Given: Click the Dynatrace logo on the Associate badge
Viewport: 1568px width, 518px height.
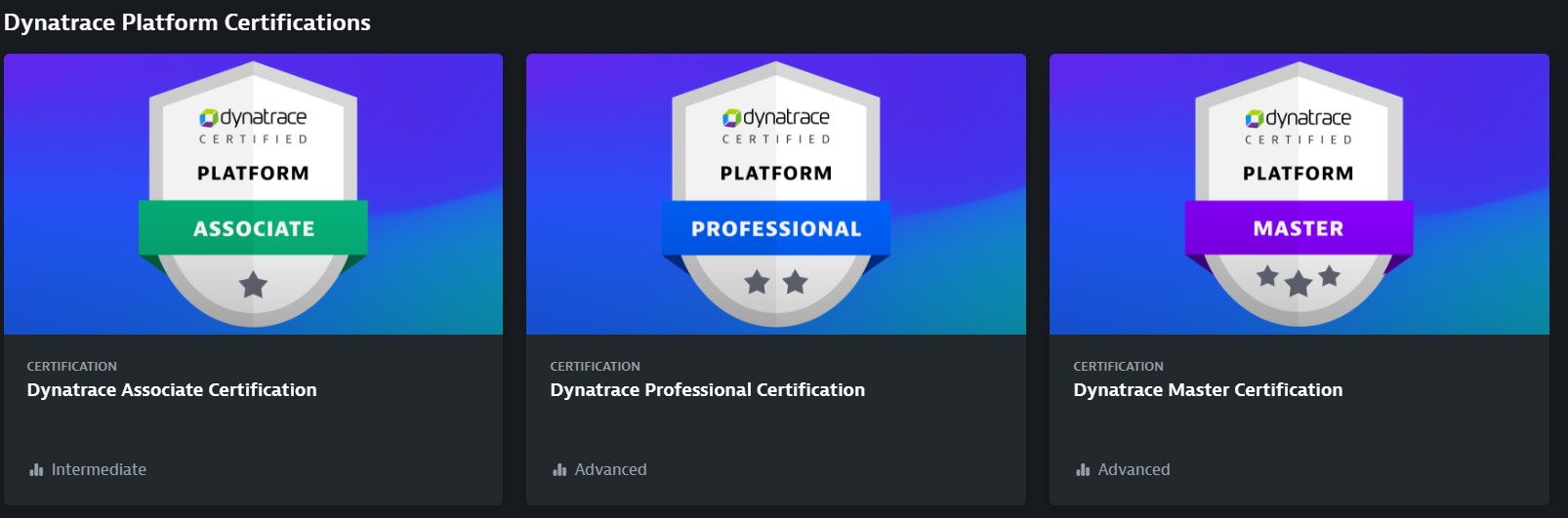Looking at the screenshot, I should [x=253, y=118].
